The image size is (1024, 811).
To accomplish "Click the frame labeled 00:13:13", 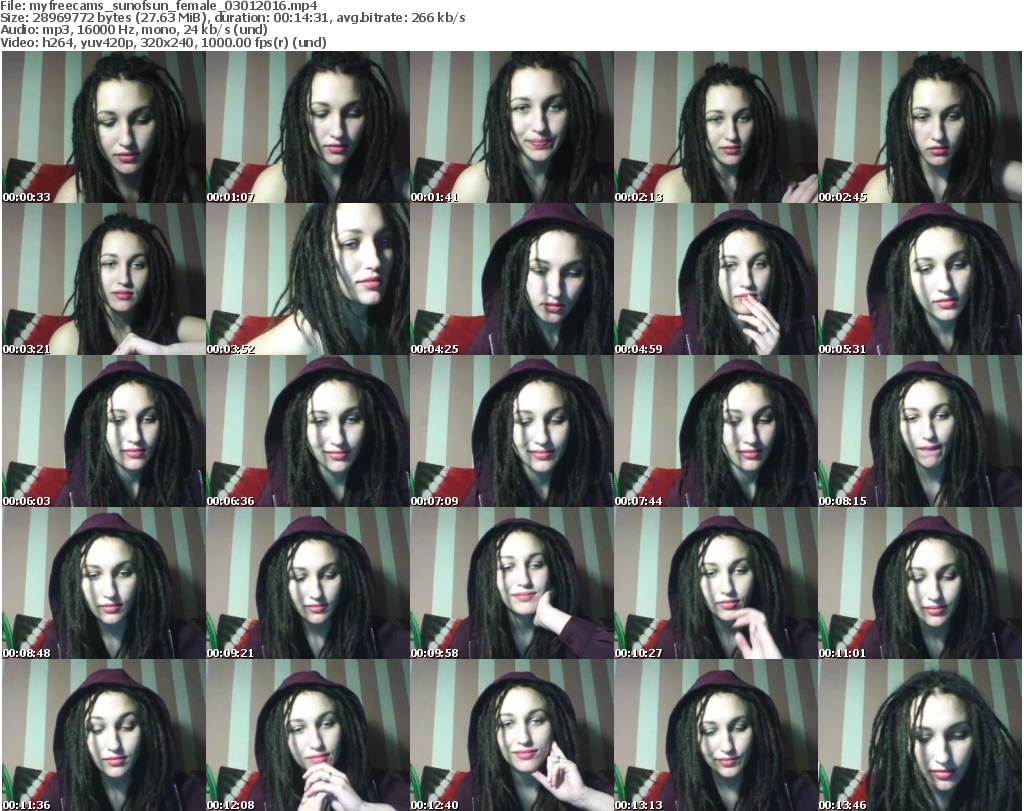I will click(x=716, y=735).
